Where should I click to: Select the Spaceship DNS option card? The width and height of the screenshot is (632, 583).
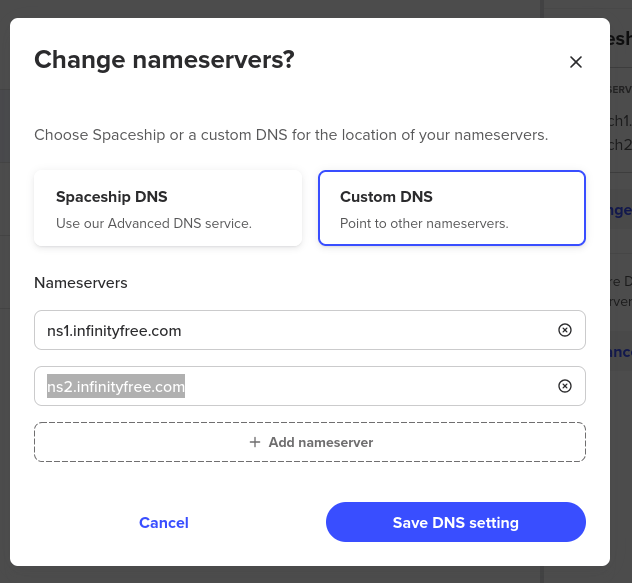[x=168, y=208]
